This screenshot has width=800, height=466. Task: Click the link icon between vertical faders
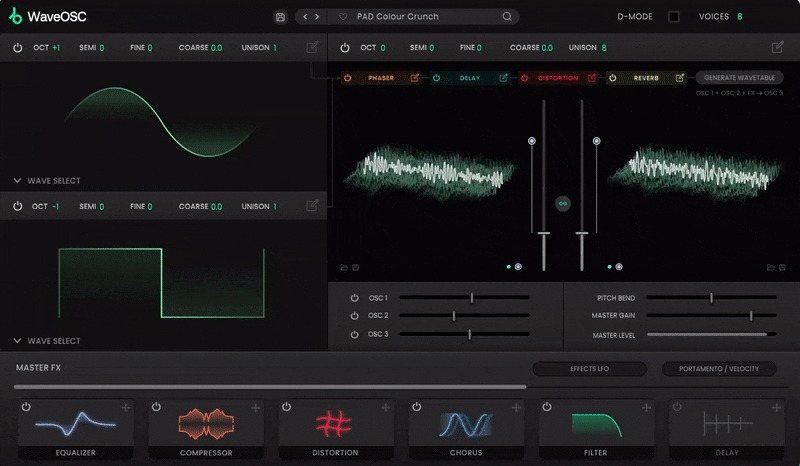562,203
